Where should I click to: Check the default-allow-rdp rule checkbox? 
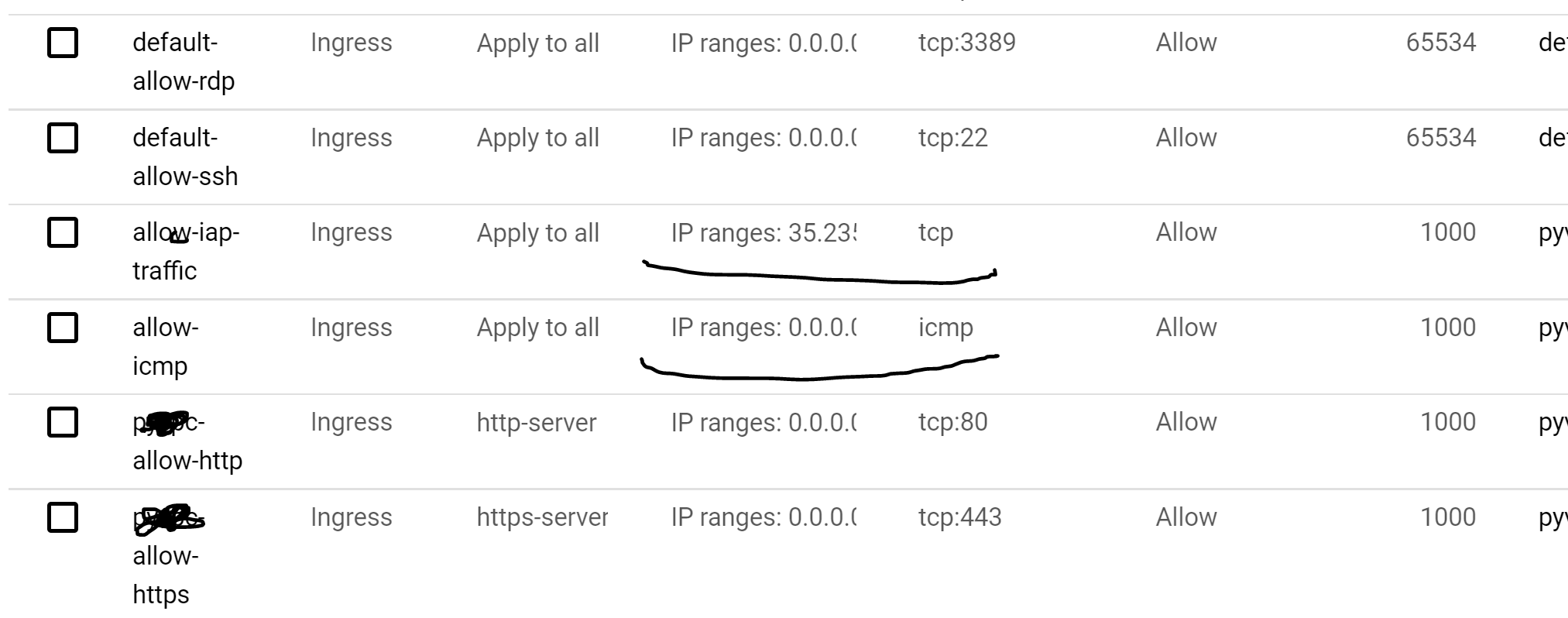tap(63, 43)
